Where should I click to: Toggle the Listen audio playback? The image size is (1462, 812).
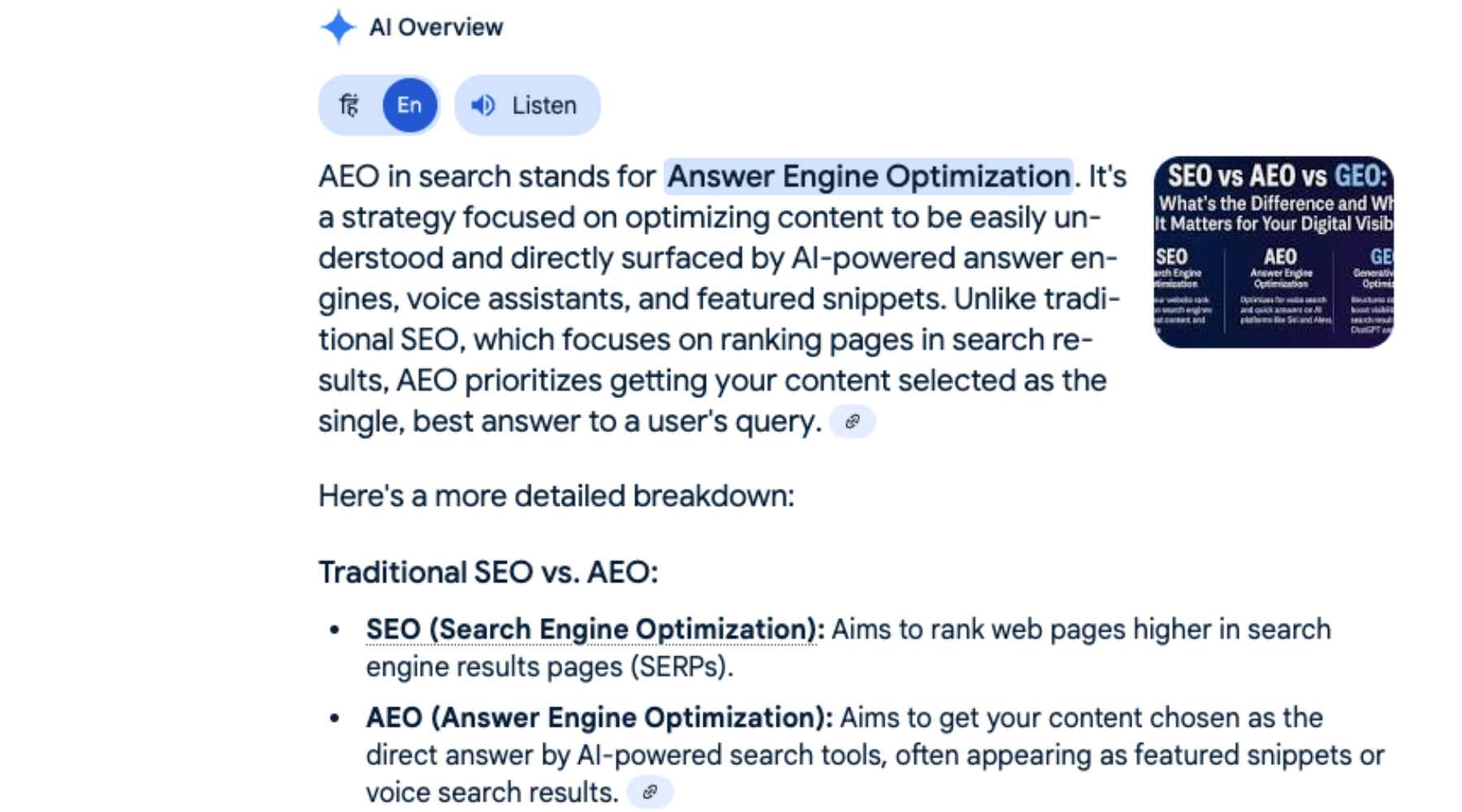[526, 104]
